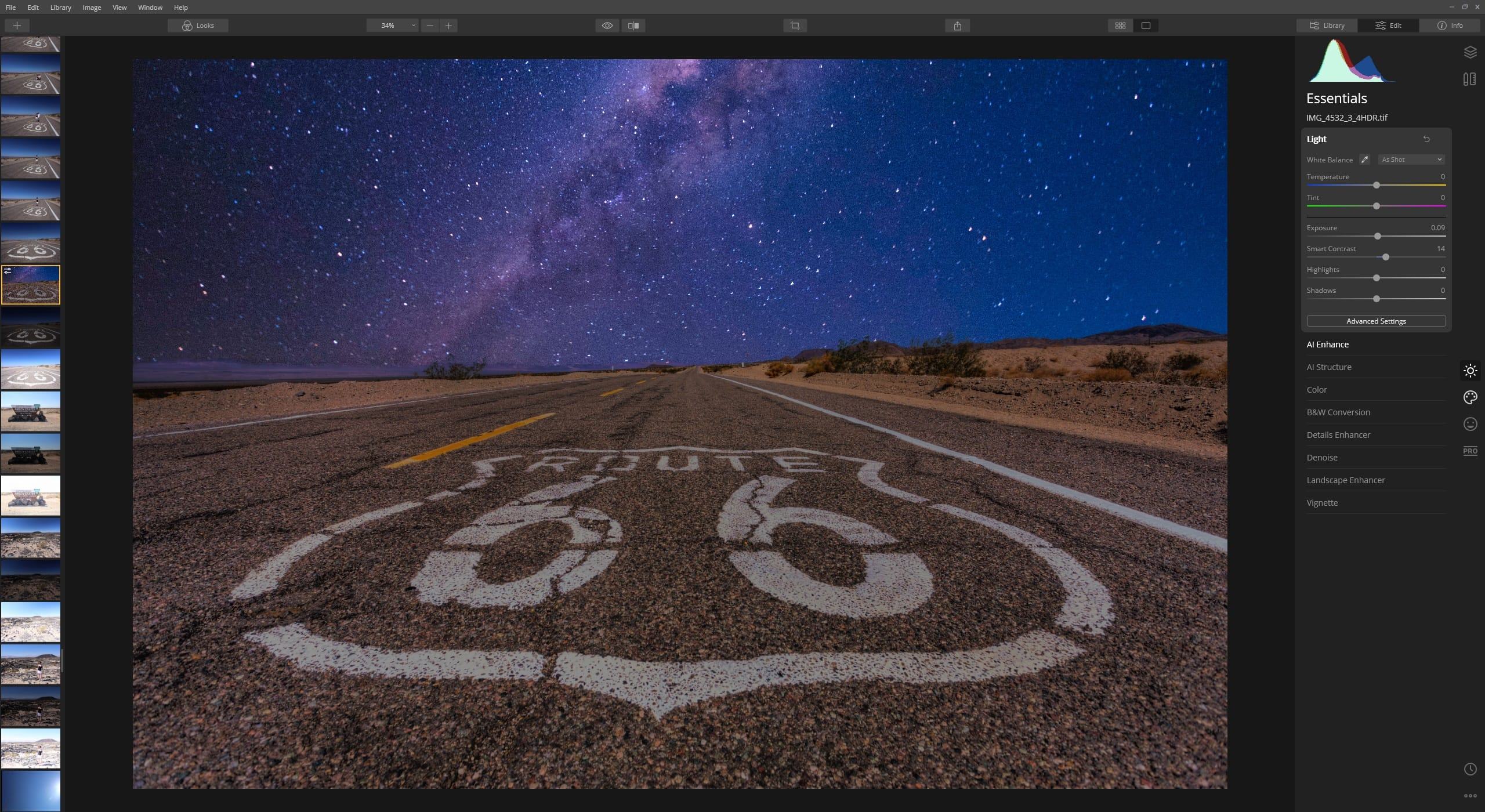Switch to the Info tab
Viewport: 1485px width, 812px height.
click(x=1450, y=26)
